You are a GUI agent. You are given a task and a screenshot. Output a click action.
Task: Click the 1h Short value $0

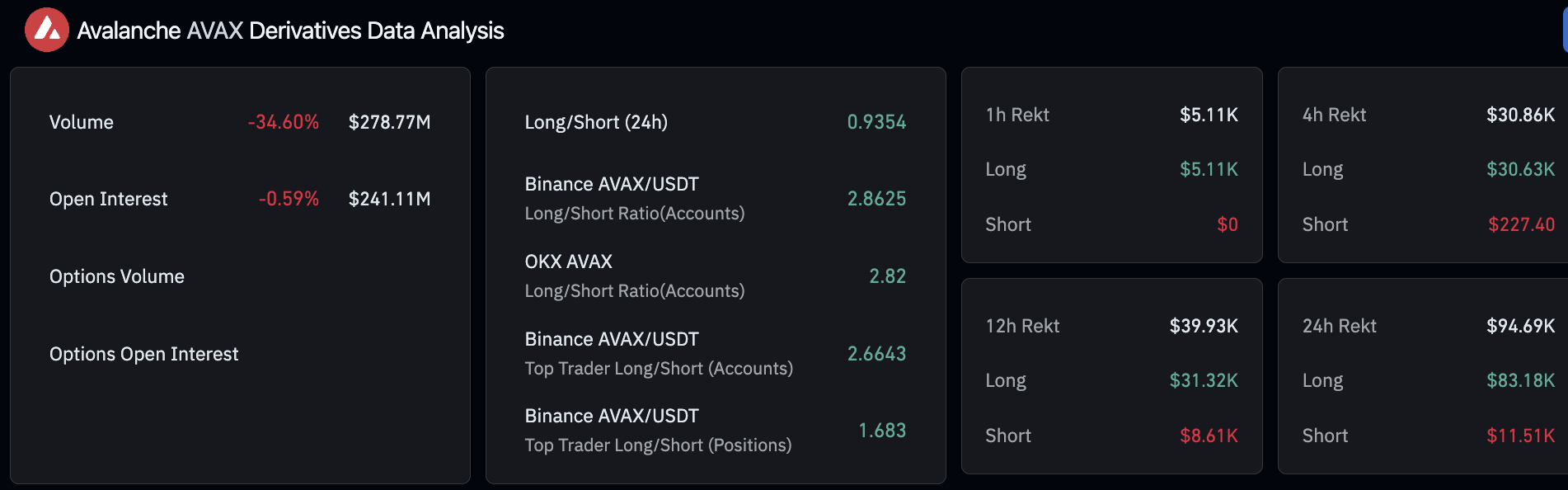coord(1228,224)
